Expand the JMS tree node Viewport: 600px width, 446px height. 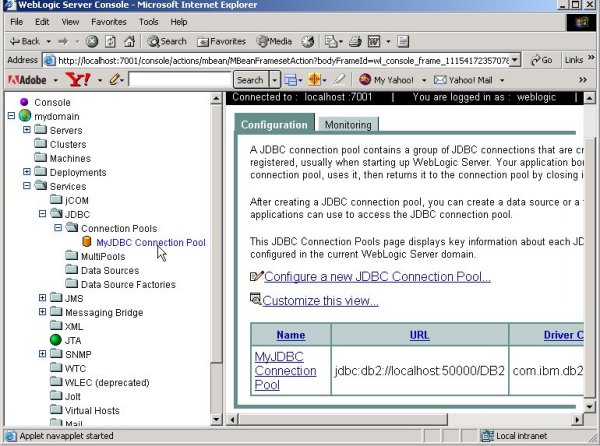[42, 298]
